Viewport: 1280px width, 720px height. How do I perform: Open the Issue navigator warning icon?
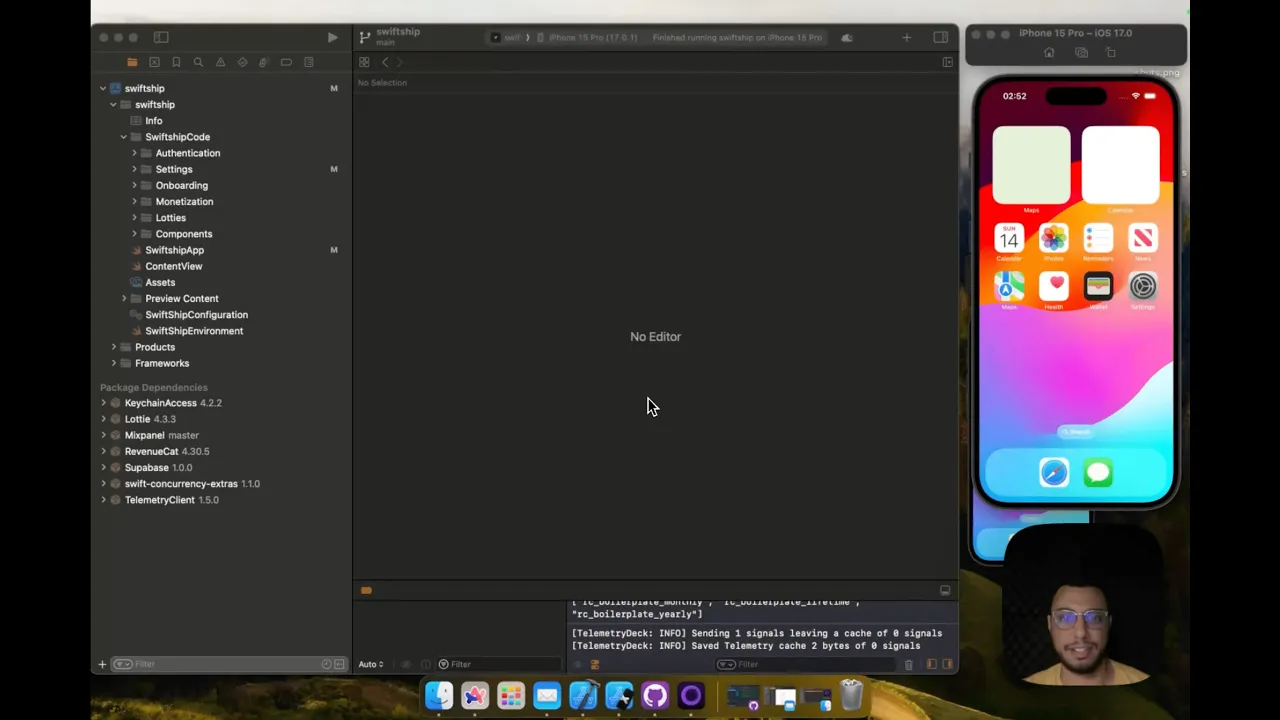click(220, 62)
